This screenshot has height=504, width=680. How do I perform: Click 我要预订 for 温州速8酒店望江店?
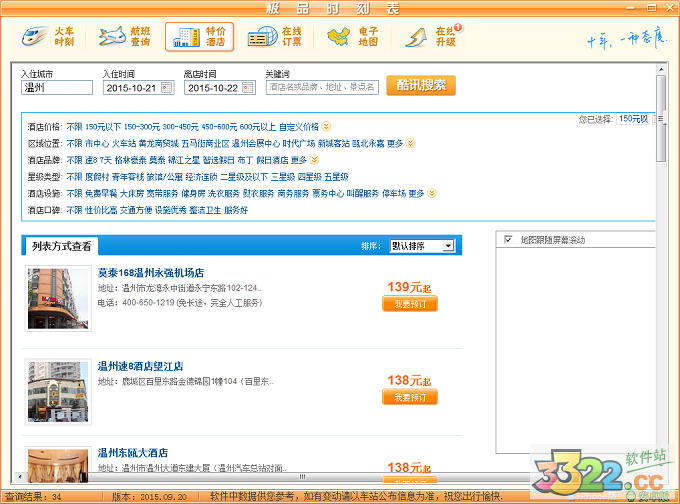coord(410,397)
